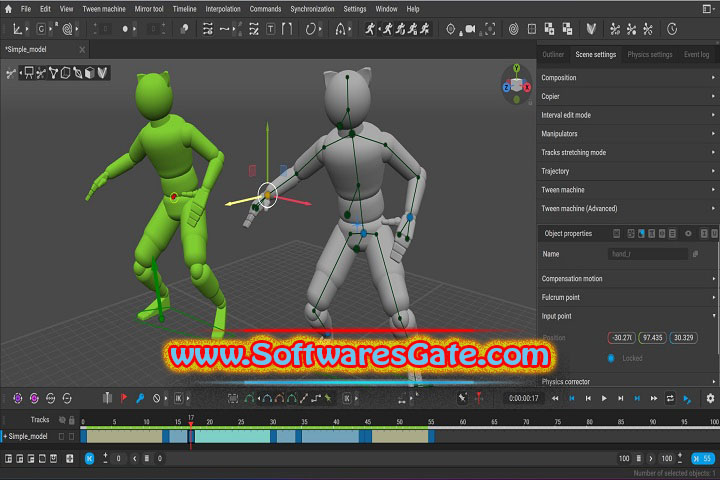Viewport: 720px width, 480px height.
Task: Toggle the IK button above timeline
Action: click(x=178, y=398)
